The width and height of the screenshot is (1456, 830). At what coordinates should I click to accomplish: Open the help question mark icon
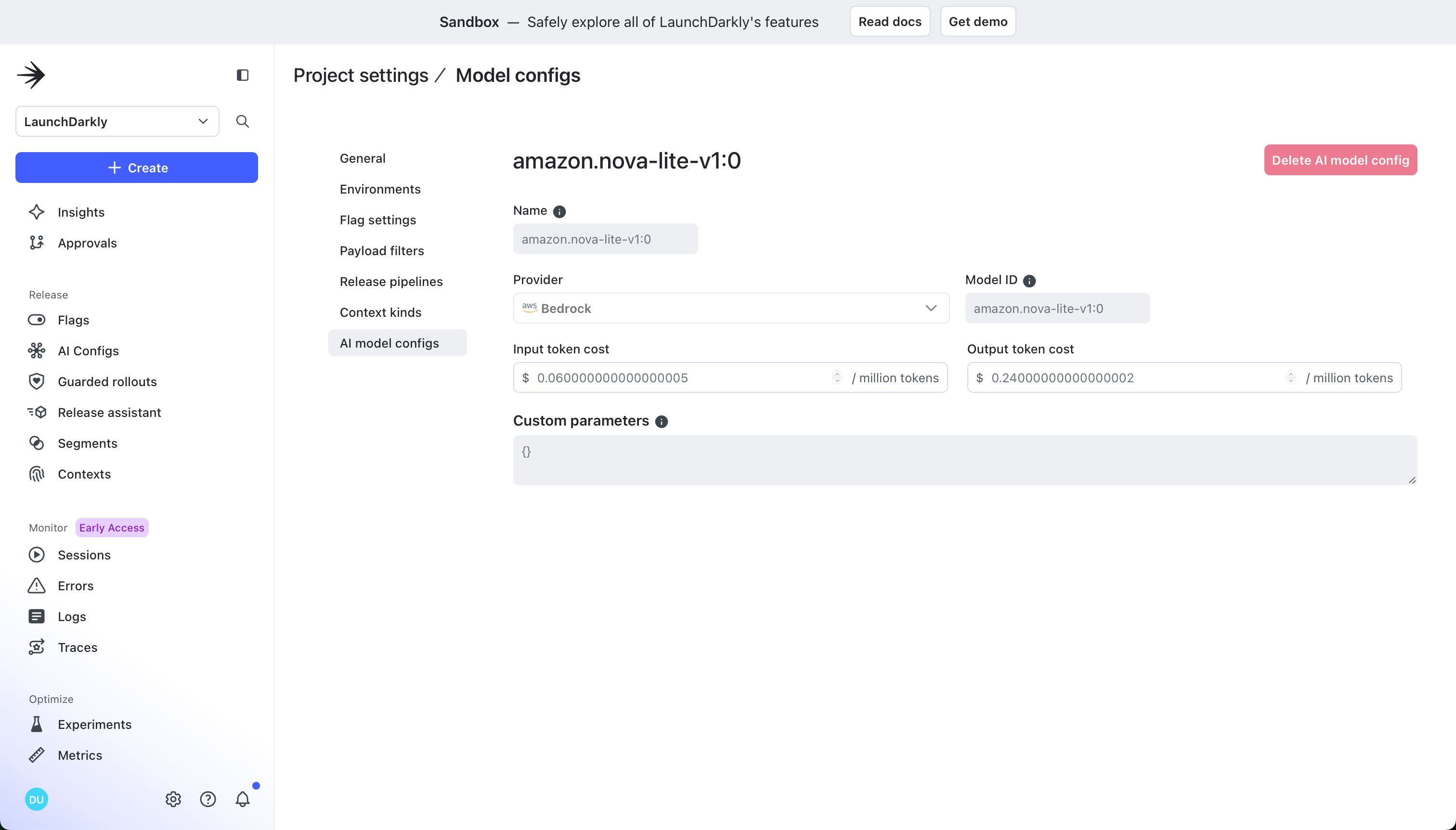[208, 799]
